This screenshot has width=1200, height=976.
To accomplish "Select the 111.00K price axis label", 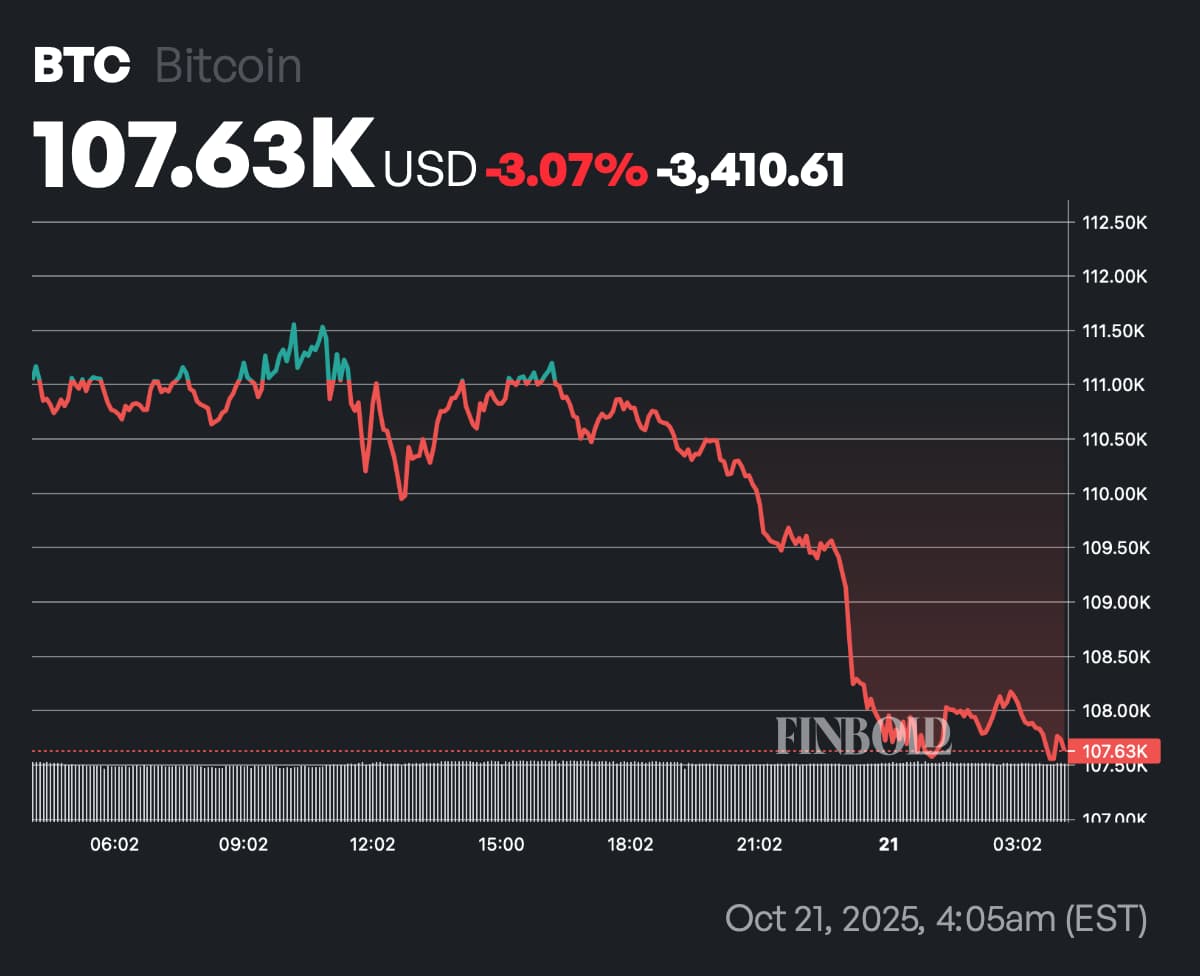I will (1115, 385).
